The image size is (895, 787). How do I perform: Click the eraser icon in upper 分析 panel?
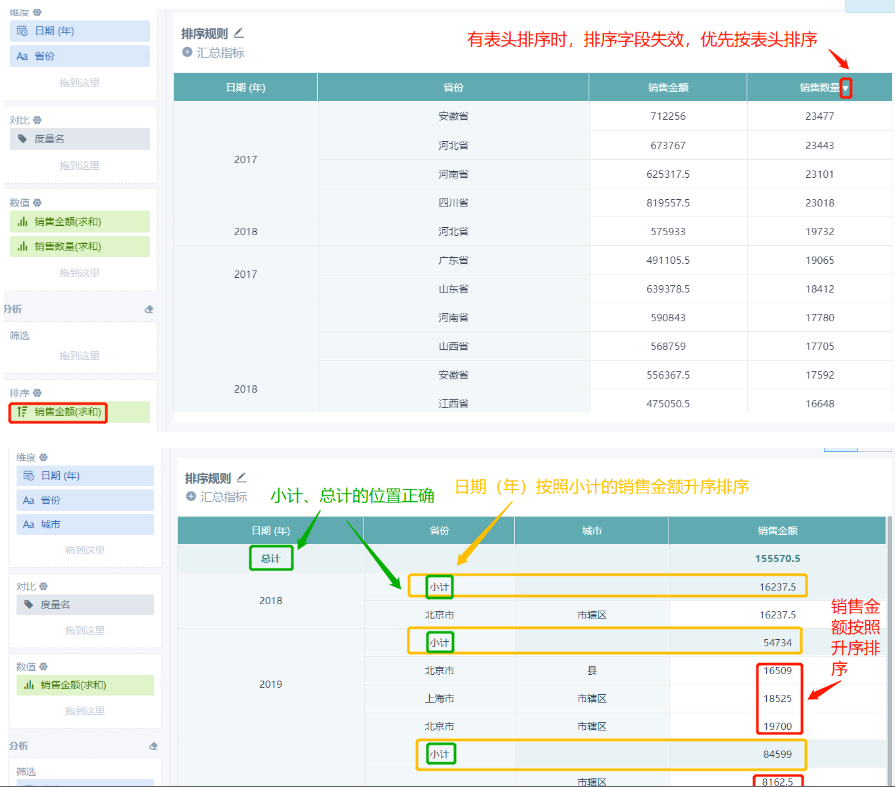149,309
